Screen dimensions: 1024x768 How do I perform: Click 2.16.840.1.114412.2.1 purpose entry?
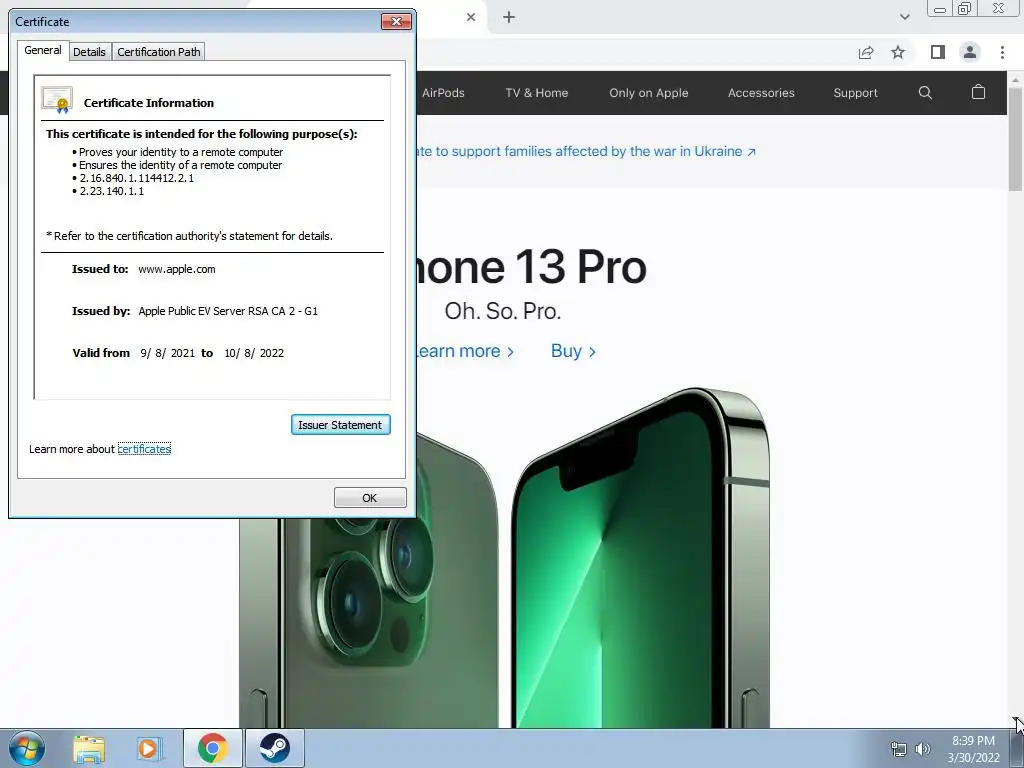pos(136,178)
